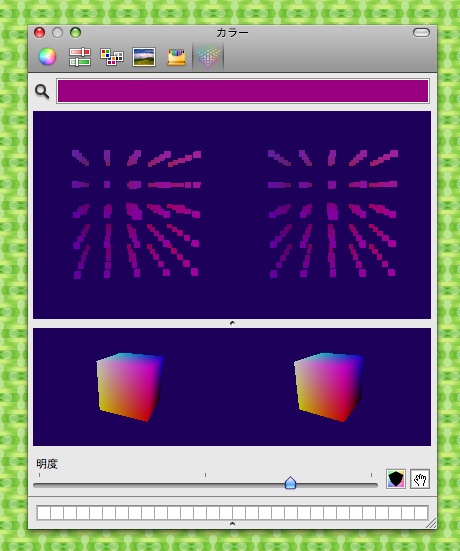Click the left RGB color cube
This screenshot has height=551, width=460.
click(x=130, y=387)
